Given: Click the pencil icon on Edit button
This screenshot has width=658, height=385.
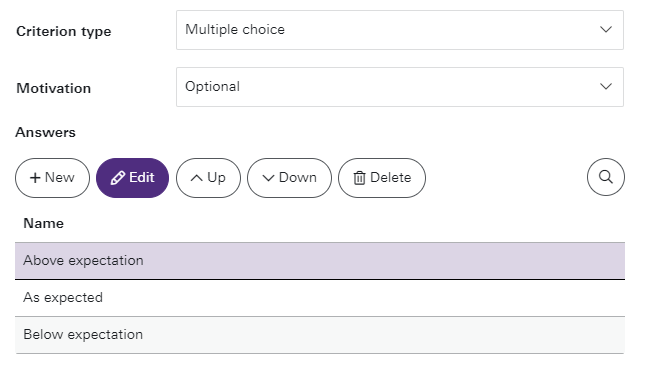Looking at the screenshot, I should coord(118,178).
